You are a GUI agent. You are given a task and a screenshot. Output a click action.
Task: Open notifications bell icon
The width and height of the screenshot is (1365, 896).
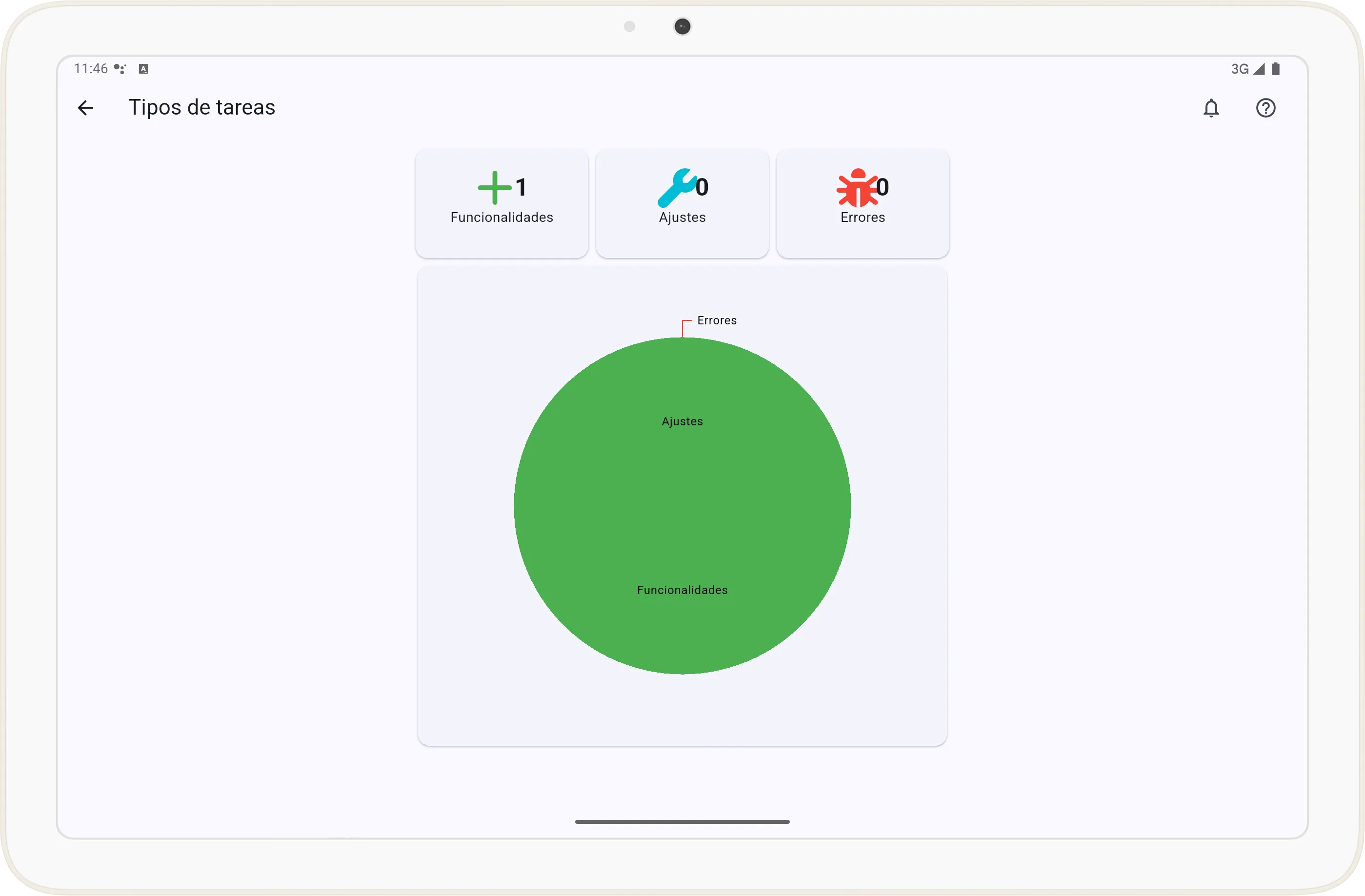(1211, 108)
